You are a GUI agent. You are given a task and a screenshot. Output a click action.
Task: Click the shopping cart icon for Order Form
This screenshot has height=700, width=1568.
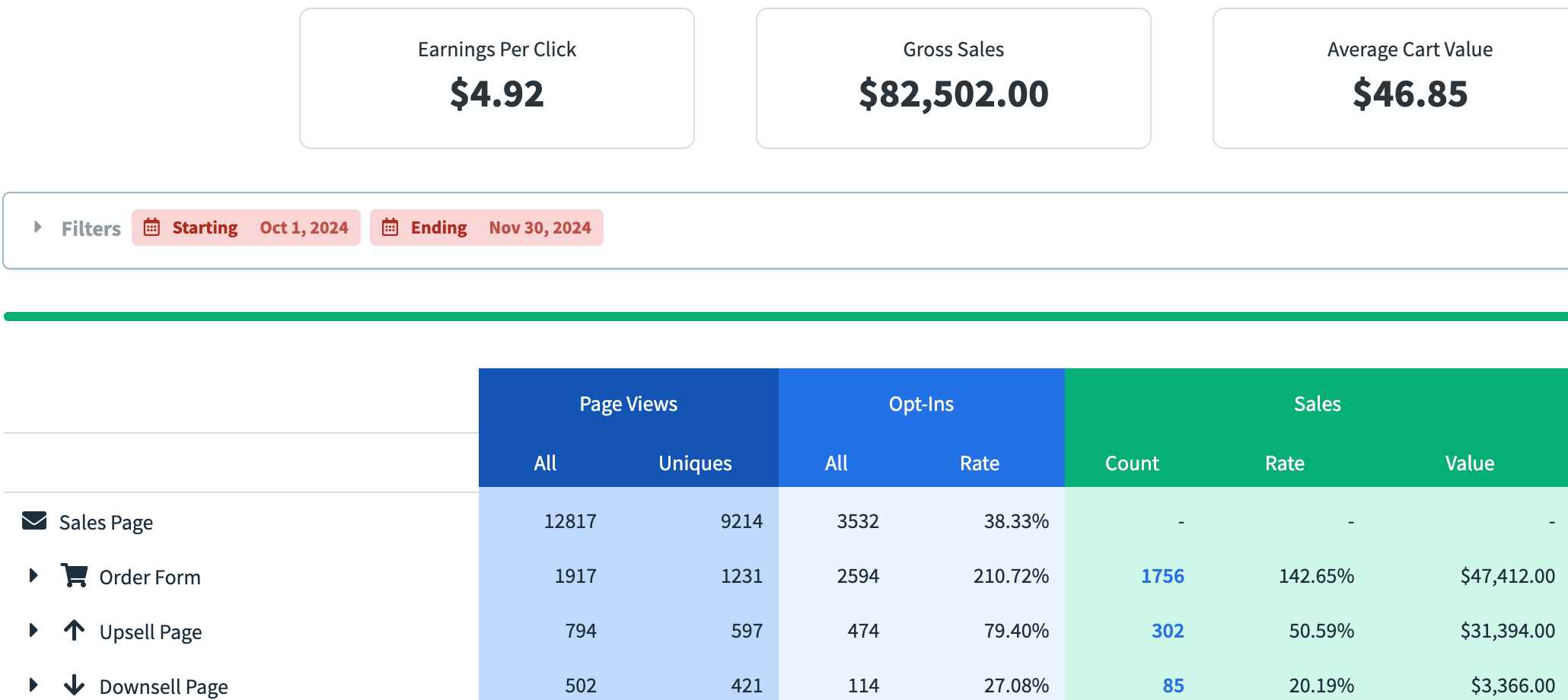coord(74,576)
